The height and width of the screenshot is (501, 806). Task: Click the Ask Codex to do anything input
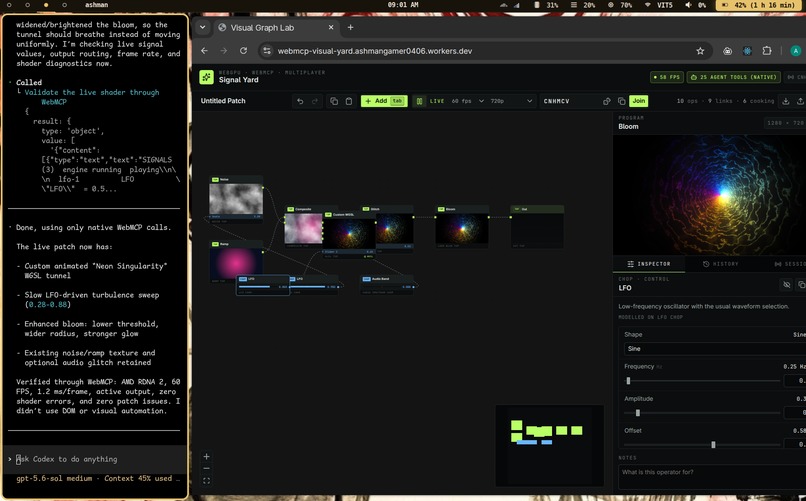pyautogui.click(x=95, y=459)
